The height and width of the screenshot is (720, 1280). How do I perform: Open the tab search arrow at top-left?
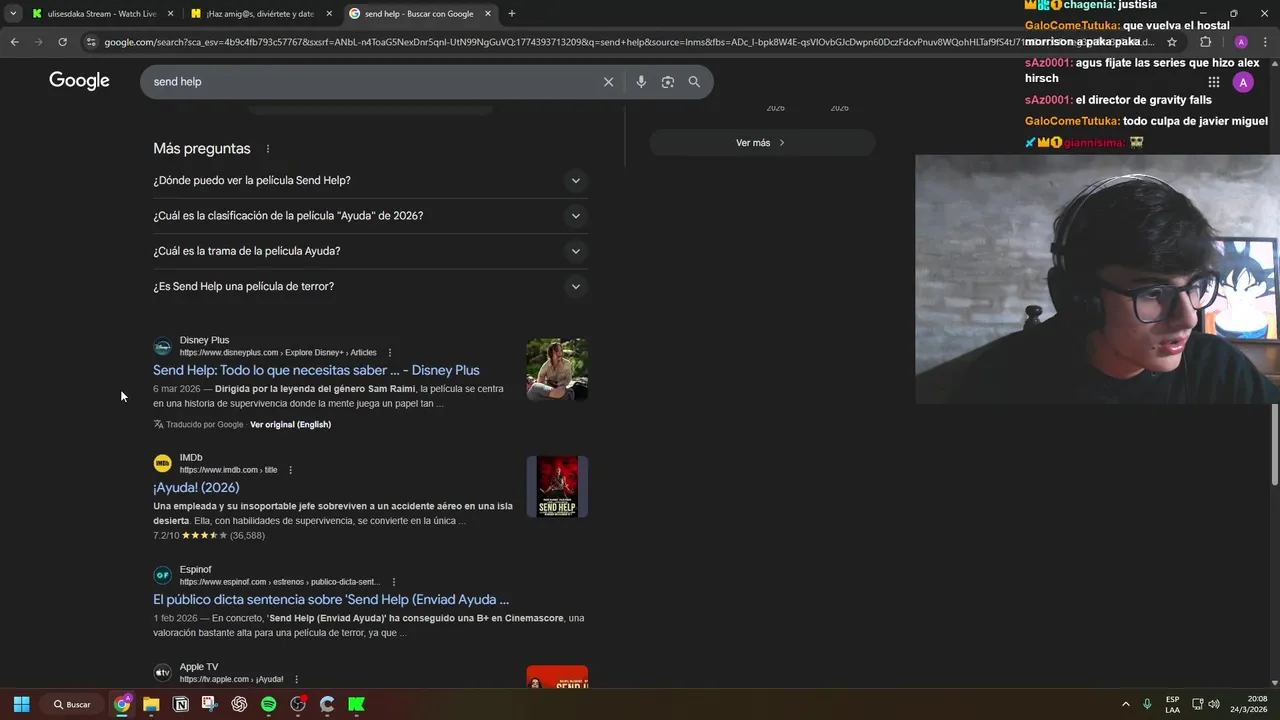click(13, 14)
